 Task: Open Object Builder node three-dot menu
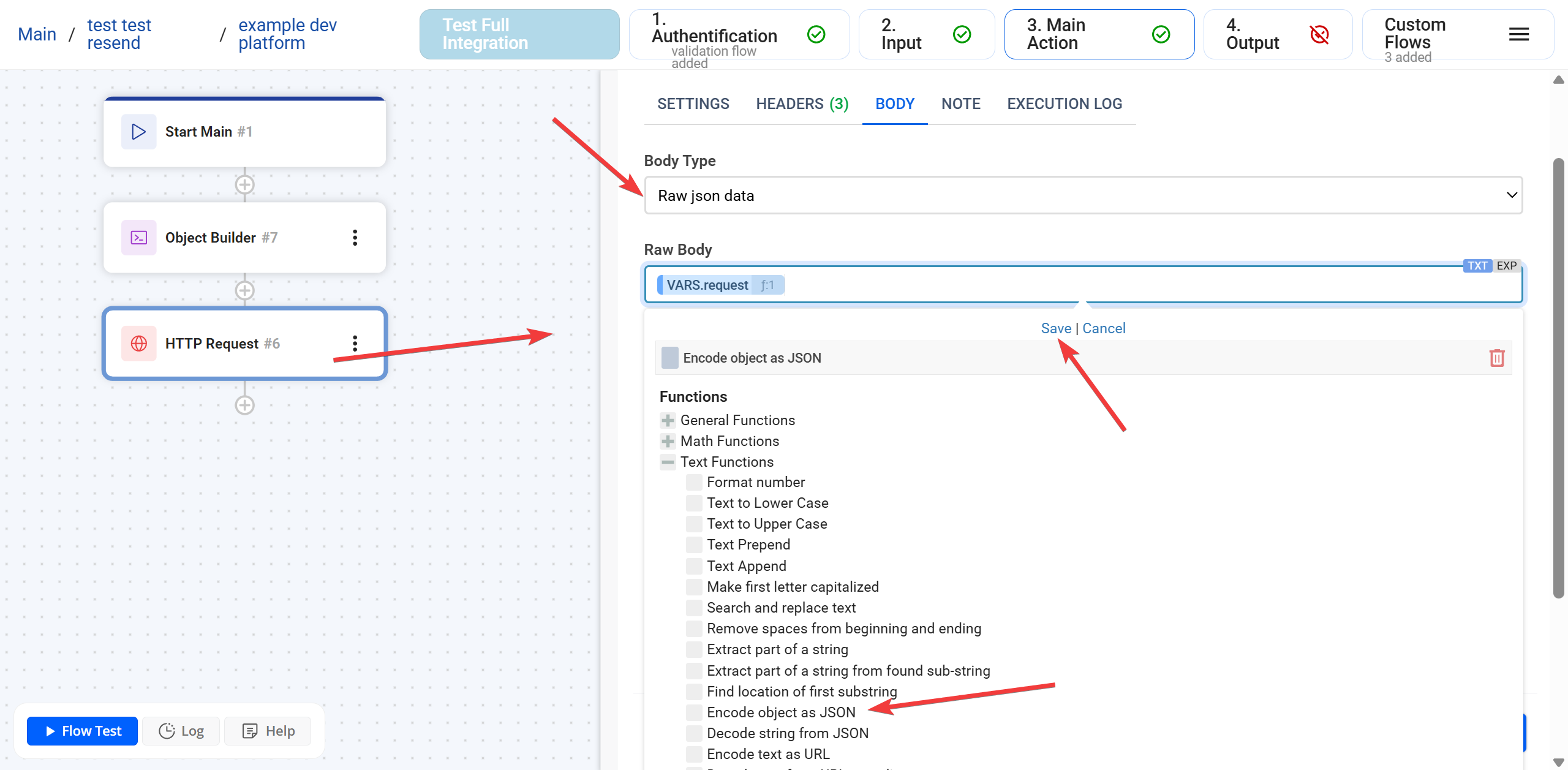(355, 238)
